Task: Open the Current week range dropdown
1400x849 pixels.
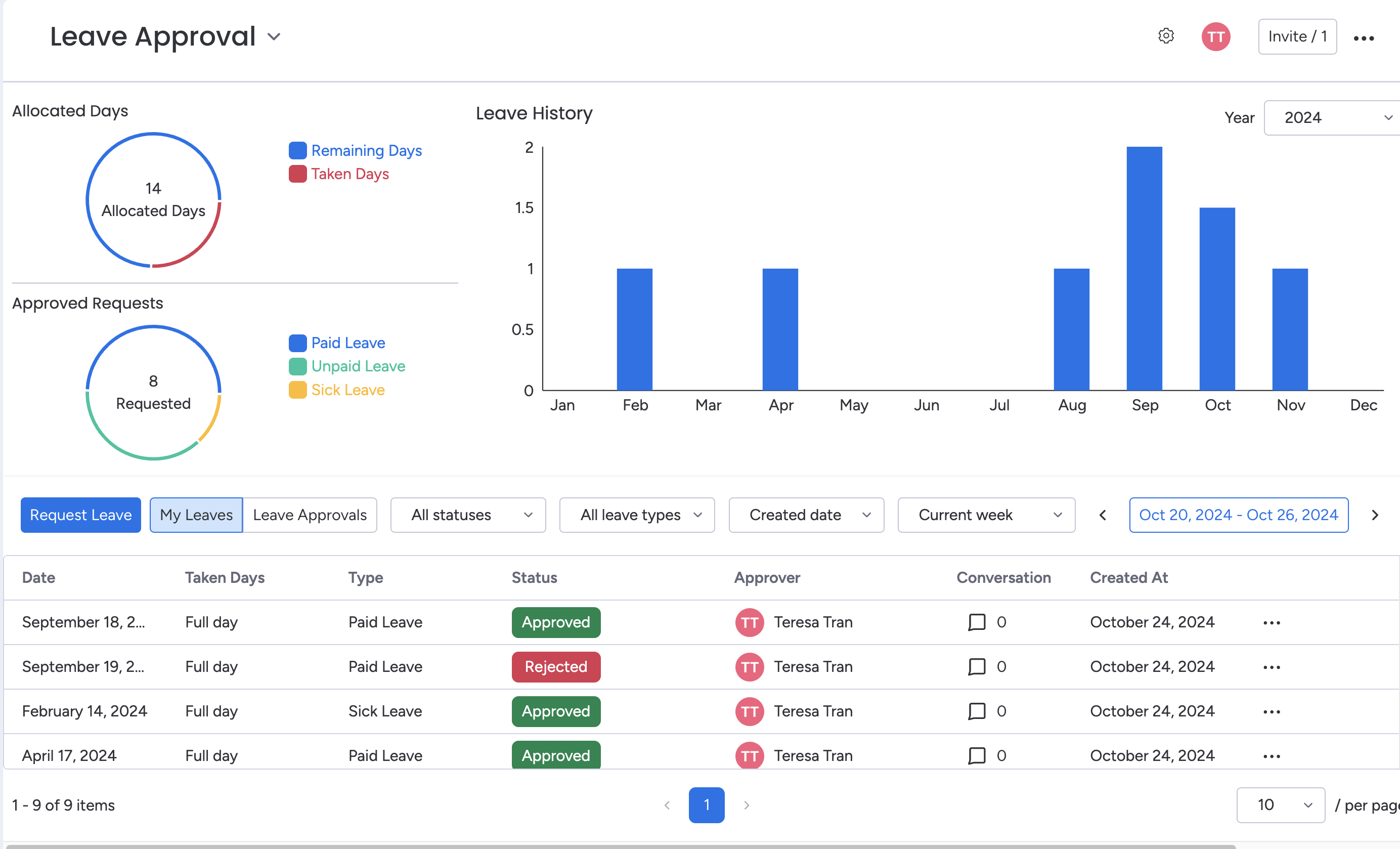Action: 986,515
